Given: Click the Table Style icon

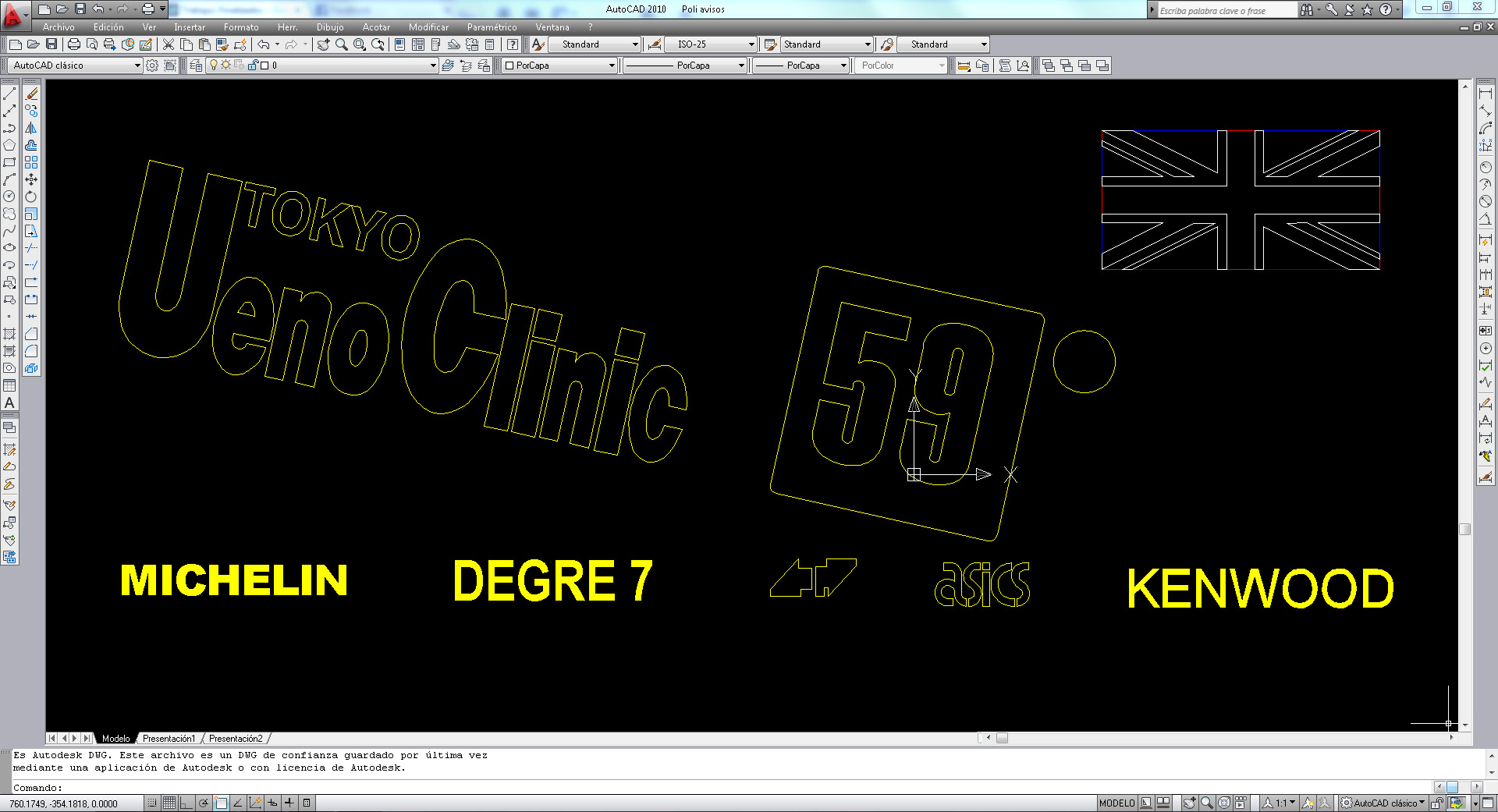Looking at the screenshot, I should click(x=770, y=44).
